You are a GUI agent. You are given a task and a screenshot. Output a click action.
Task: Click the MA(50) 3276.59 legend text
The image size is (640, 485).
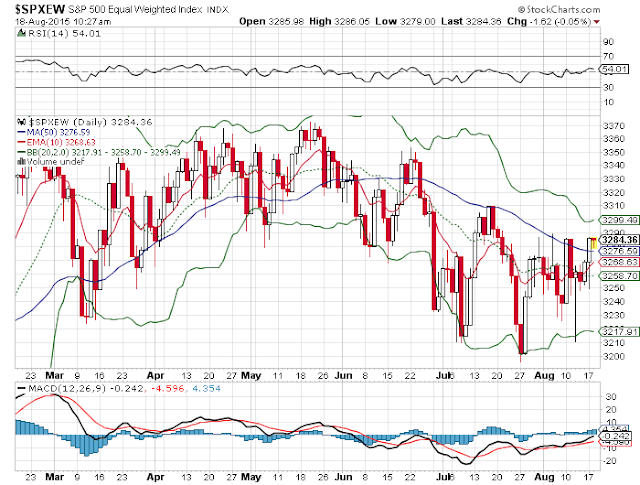[58, 132]
